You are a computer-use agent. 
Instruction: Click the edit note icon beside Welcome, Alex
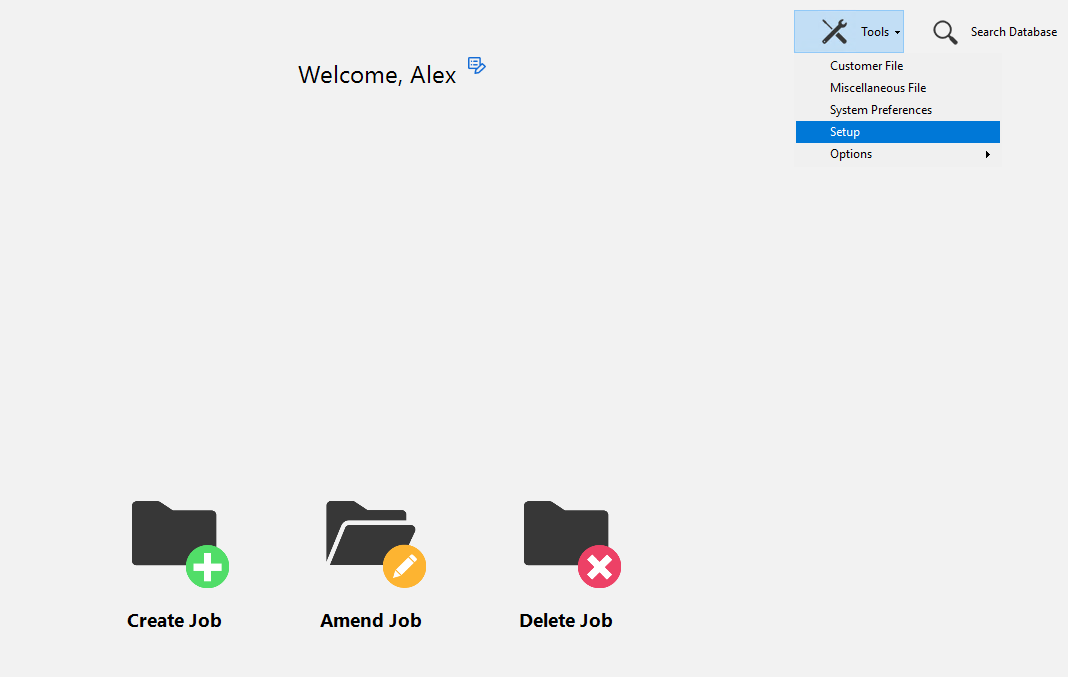point(477,66)
